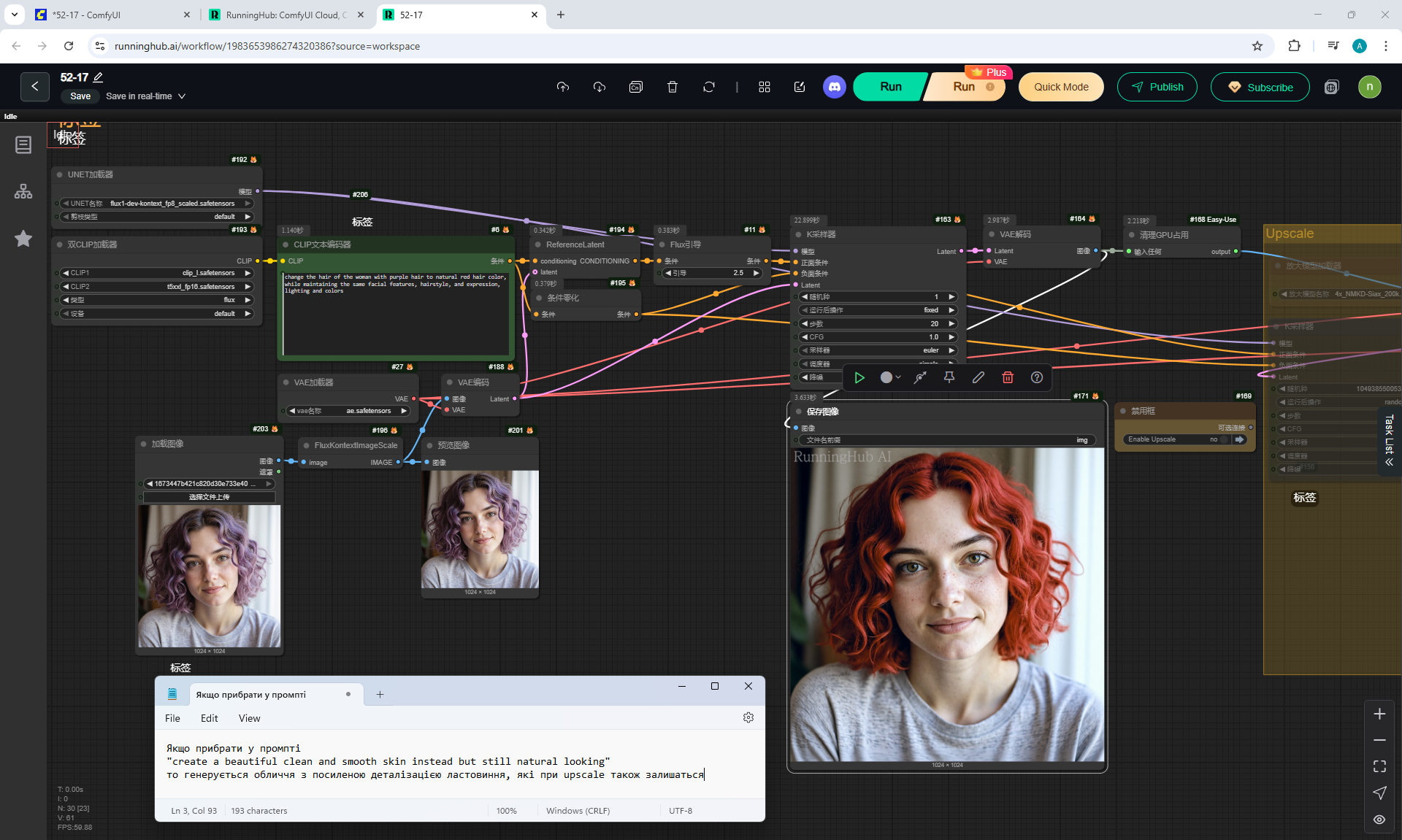Click the refresh workflow icon
This screenshot has height=840, width=1402.
pyautogui.click(x=708, y=87)
